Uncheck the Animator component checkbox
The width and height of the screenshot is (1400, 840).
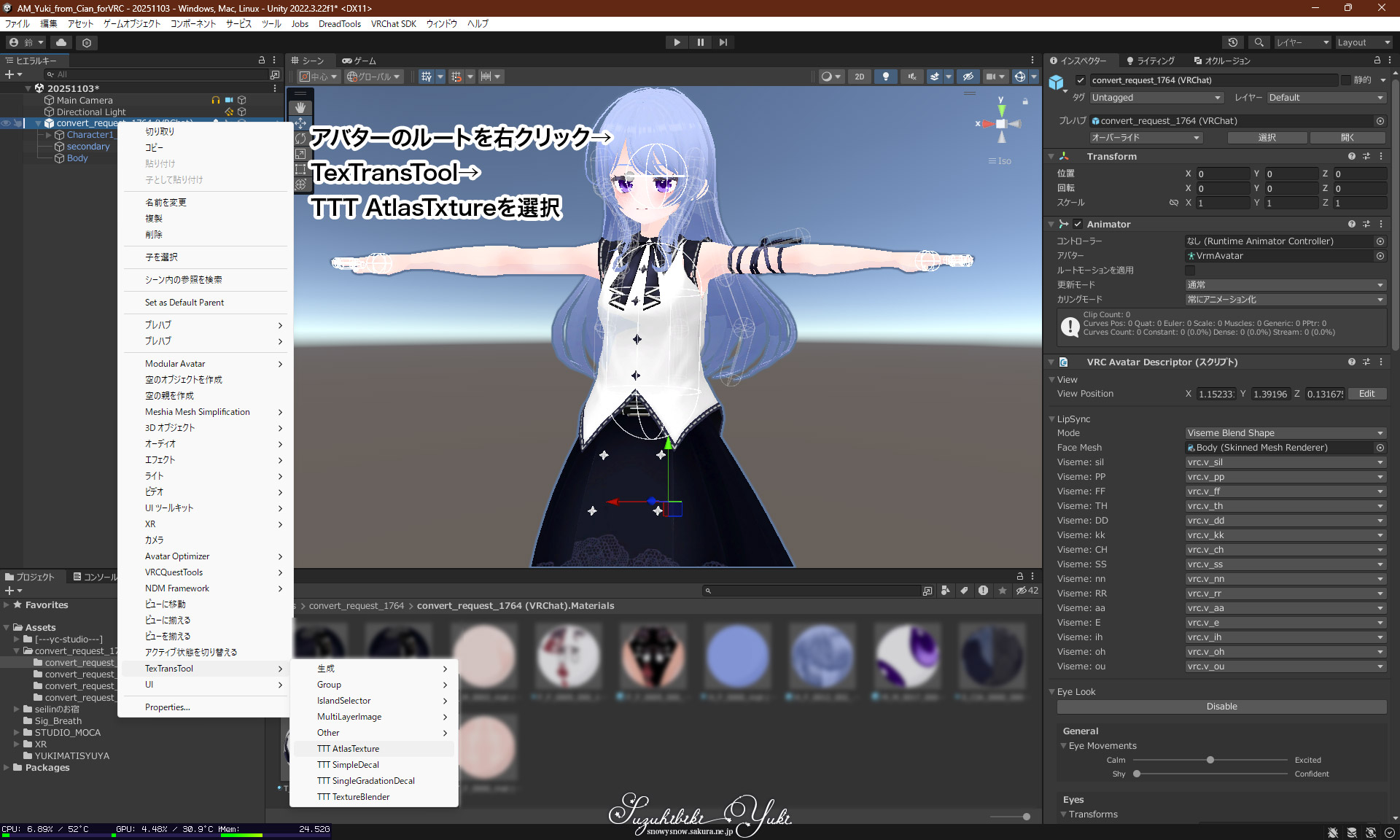click(x=1078, y=224)
